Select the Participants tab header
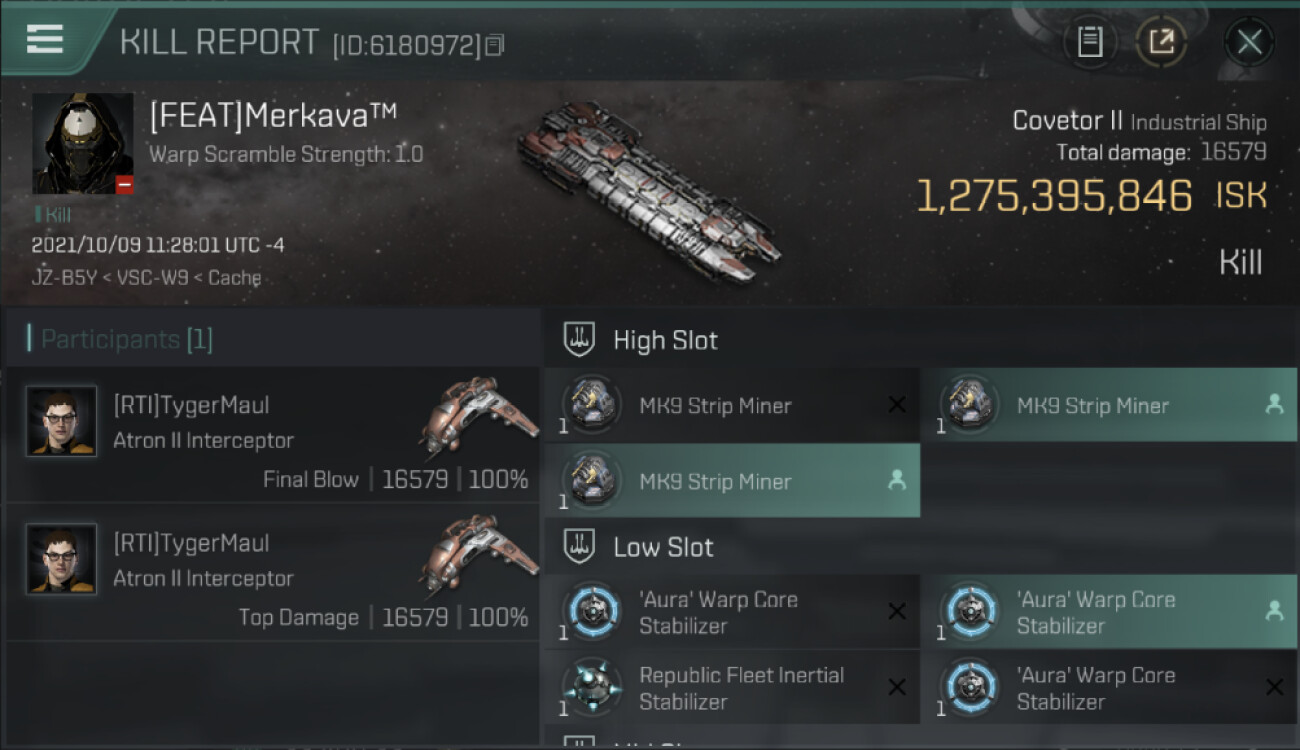 [x=120, y=340]
